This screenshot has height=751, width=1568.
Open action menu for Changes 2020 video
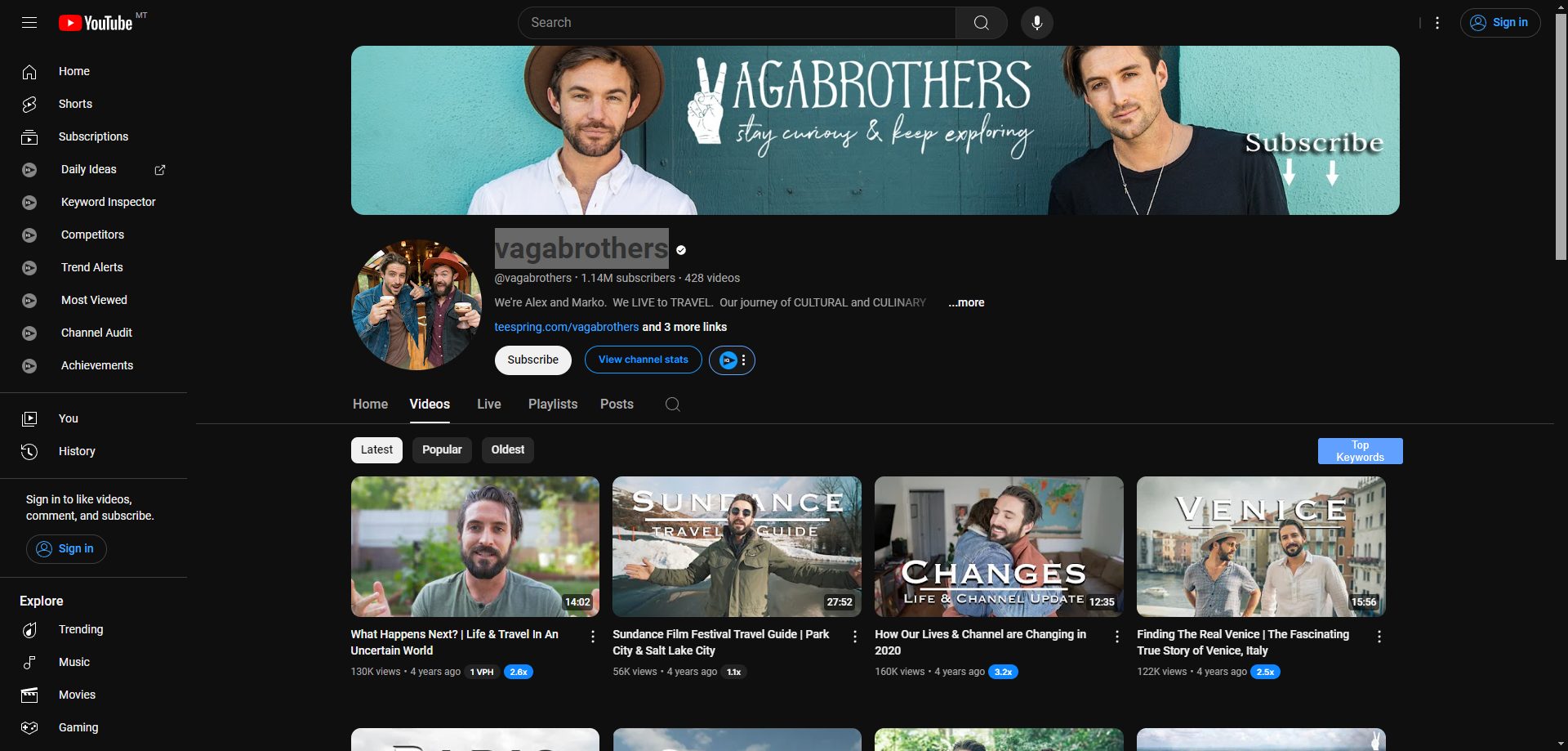[x=1117, y=637]
